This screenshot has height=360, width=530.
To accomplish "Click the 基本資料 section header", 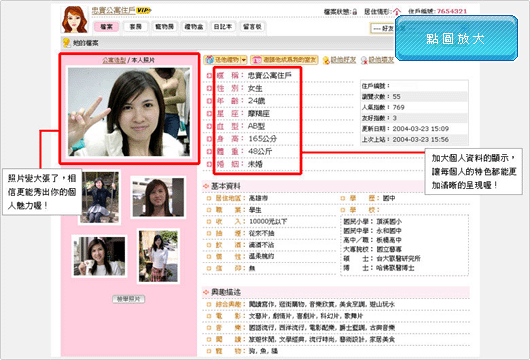I will (x=226, y=186).
